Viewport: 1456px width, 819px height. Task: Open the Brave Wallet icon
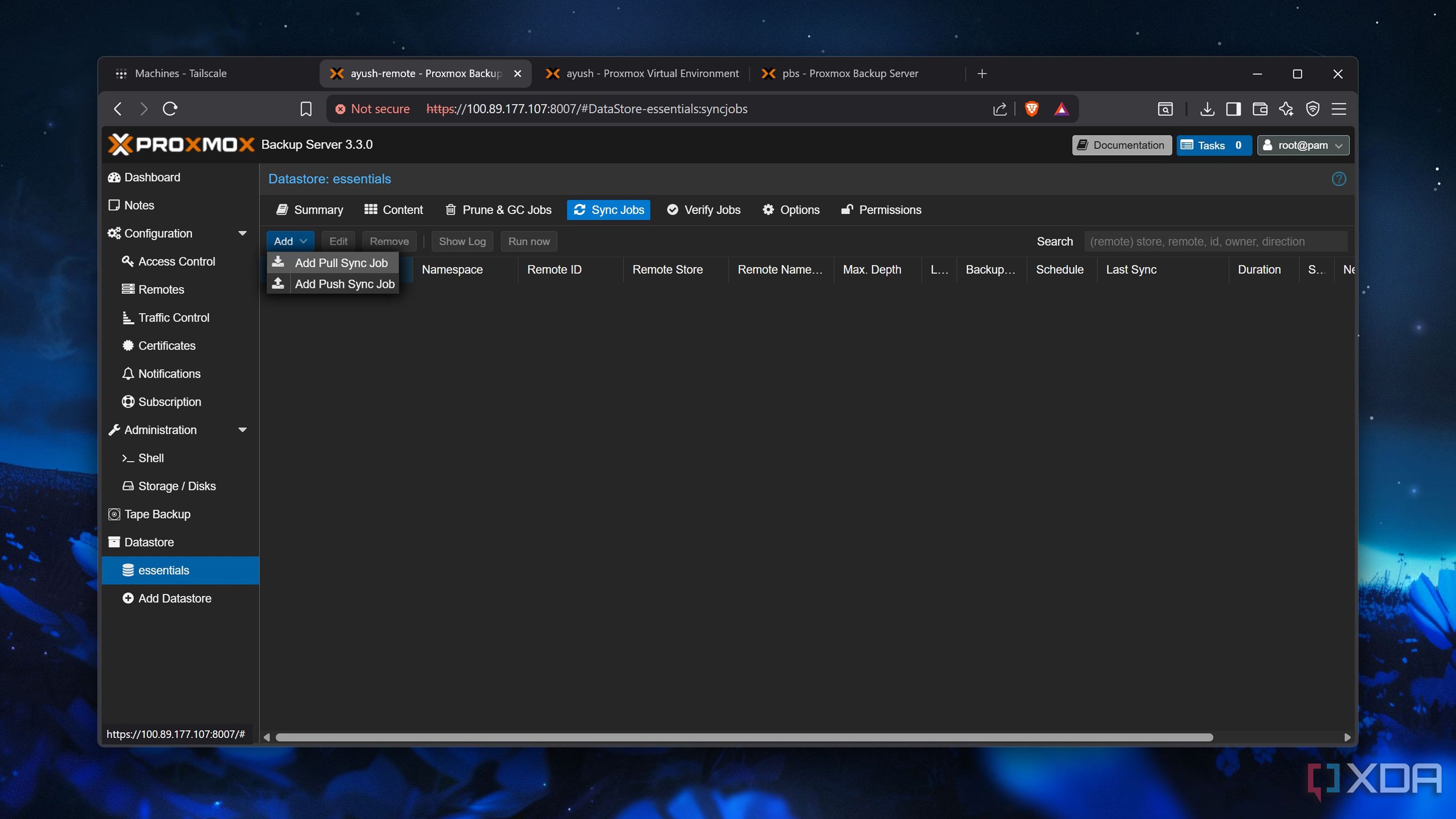[1260, 109]
